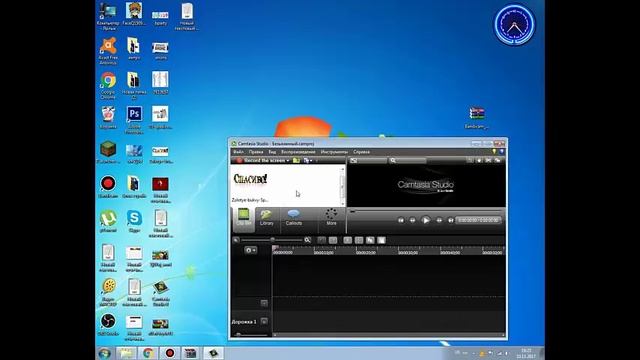Viewport: 640px width, 360px height.
Task: Open Google Chrome desktop shortcut
Action: pos(108,86)
